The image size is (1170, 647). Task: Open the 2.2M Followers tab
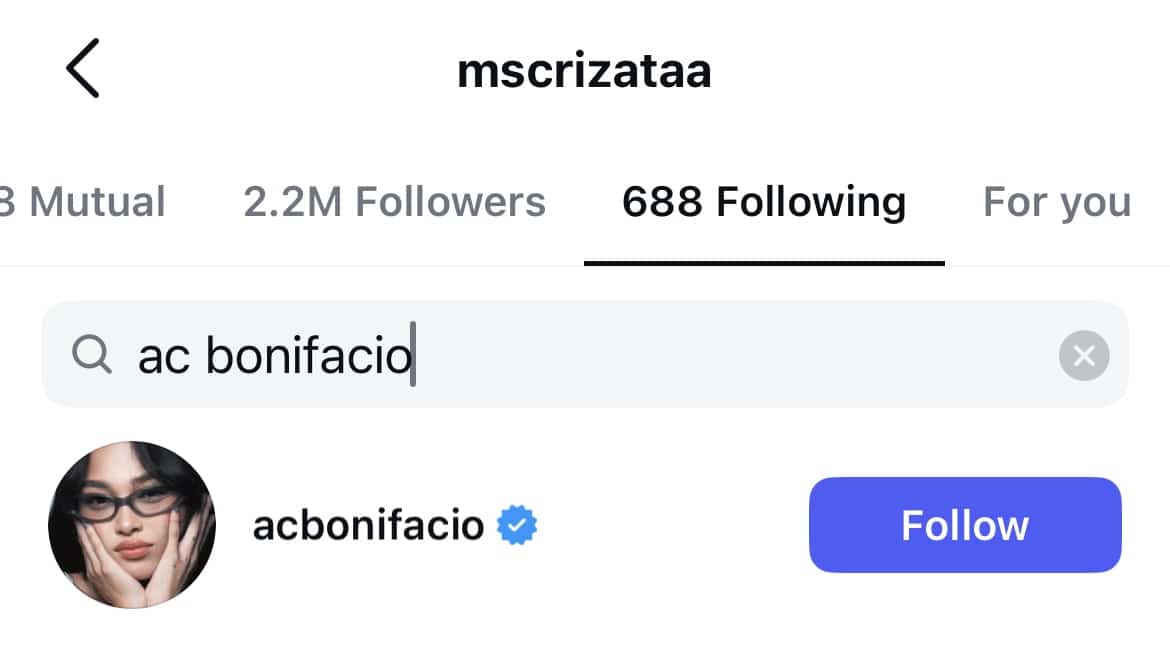pos(394,202)
